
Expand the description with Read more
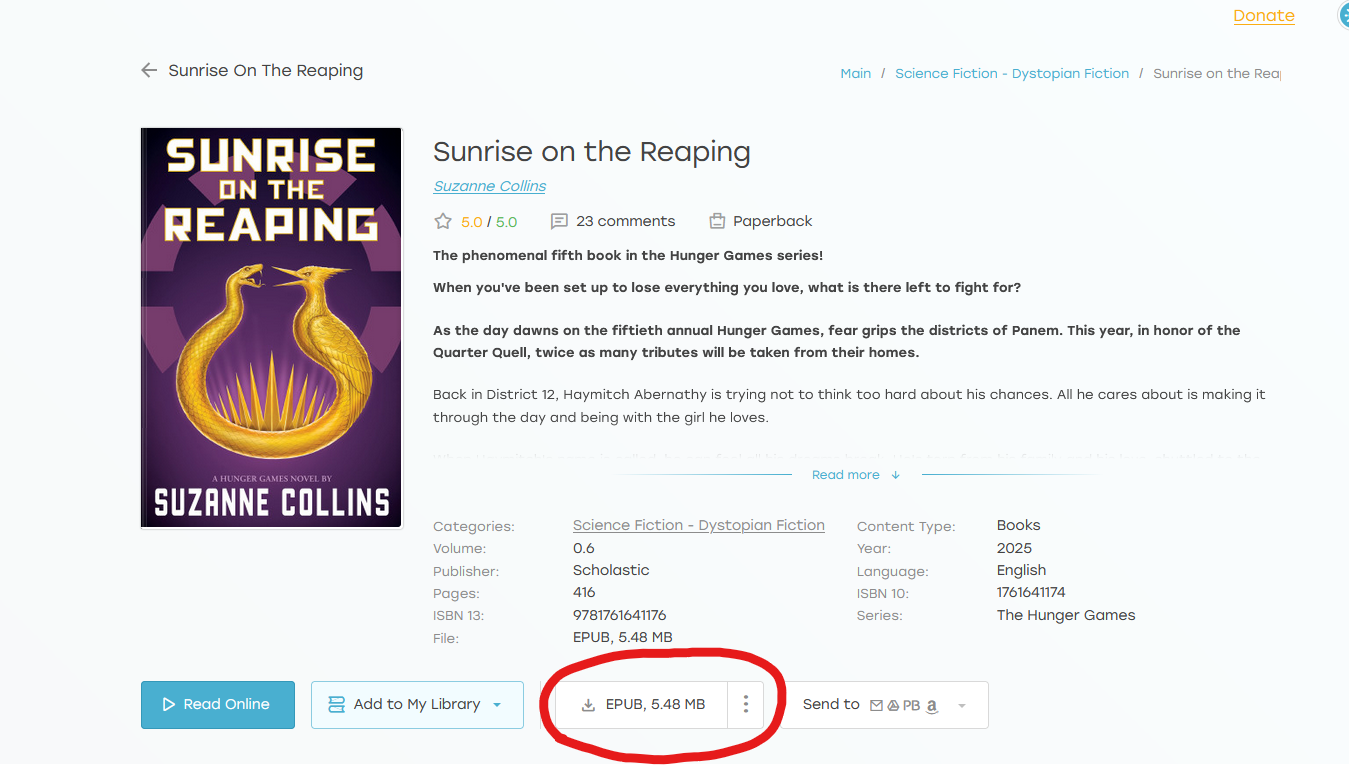tap(856, 475)
